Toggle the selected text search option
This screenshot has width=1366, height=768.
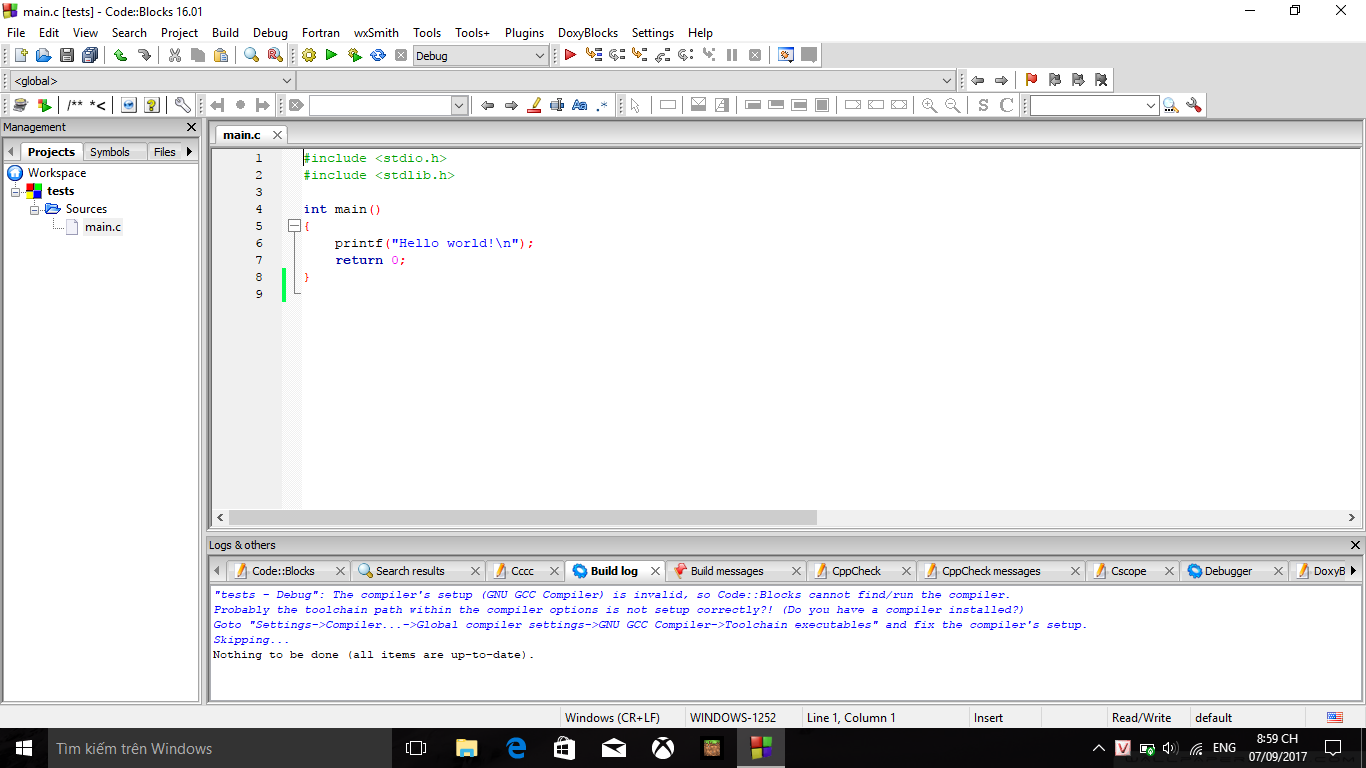(x=557, y=105)
